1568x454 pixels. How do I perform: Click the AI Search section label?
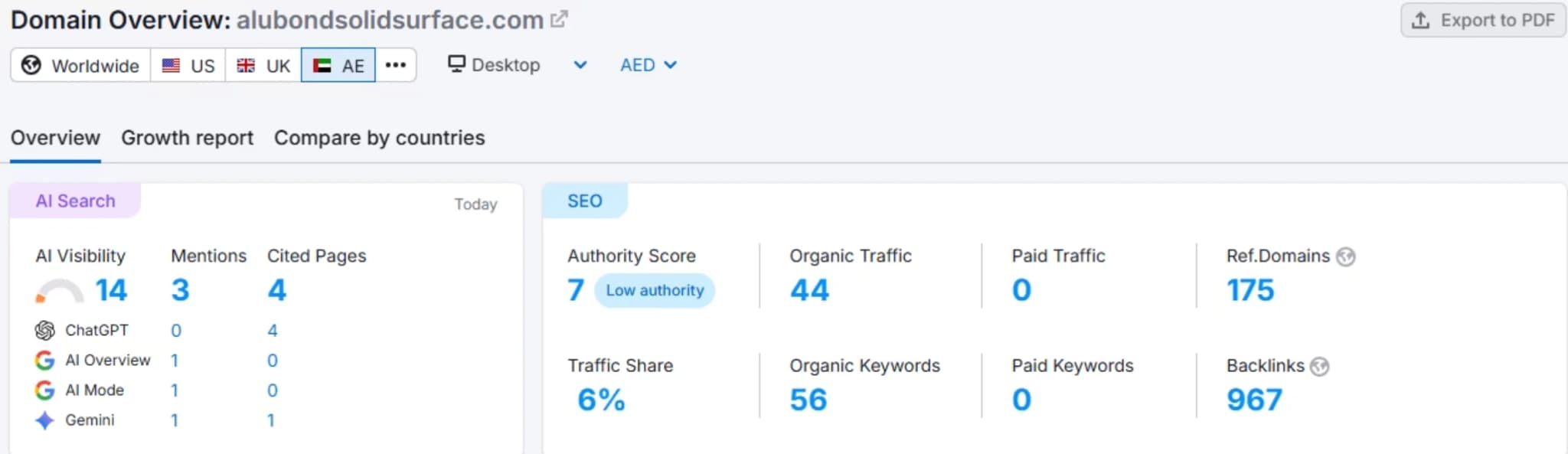(75, 201)
